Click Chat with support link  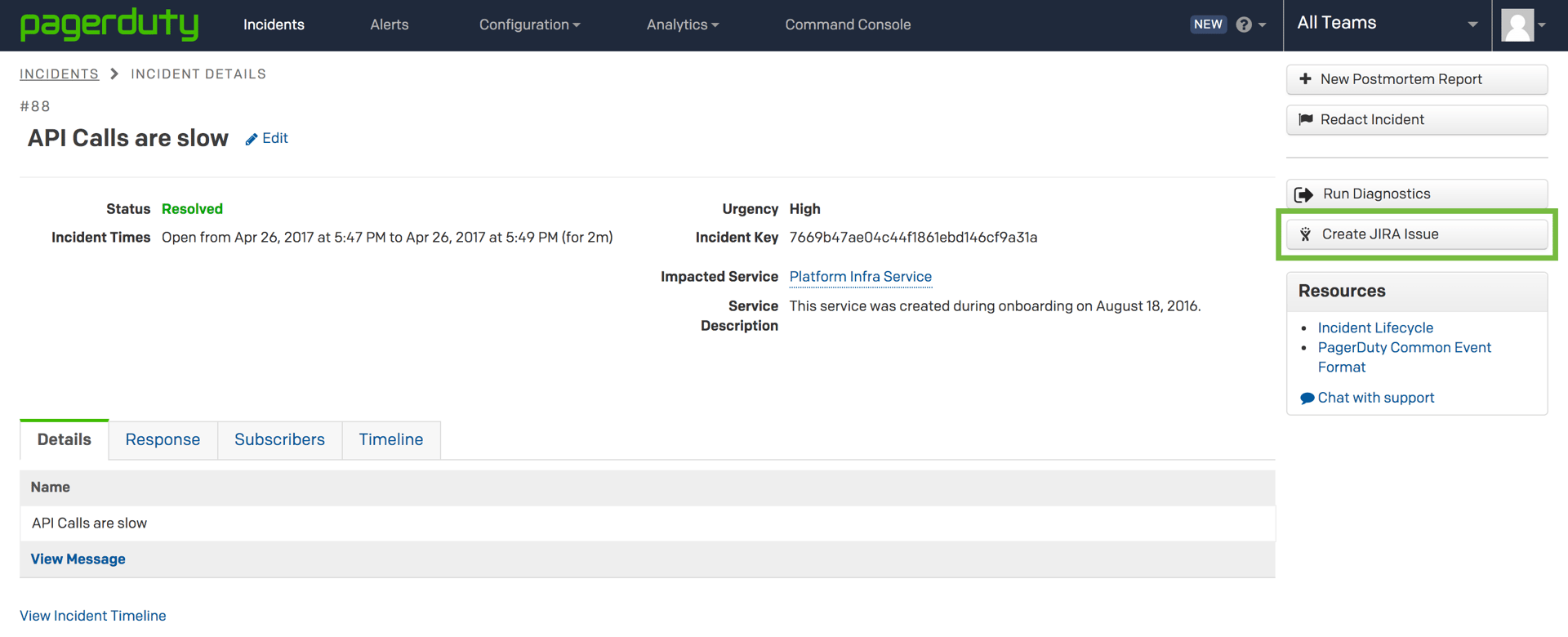click(x=1376, y=398)
